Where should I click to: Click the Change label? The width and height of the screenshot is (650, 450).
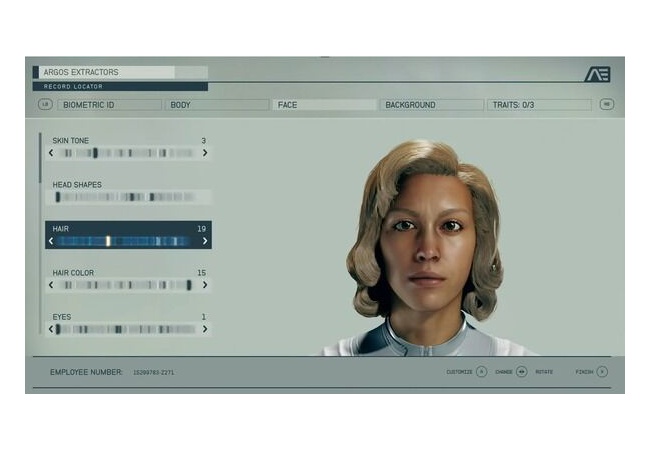[504, 372]
